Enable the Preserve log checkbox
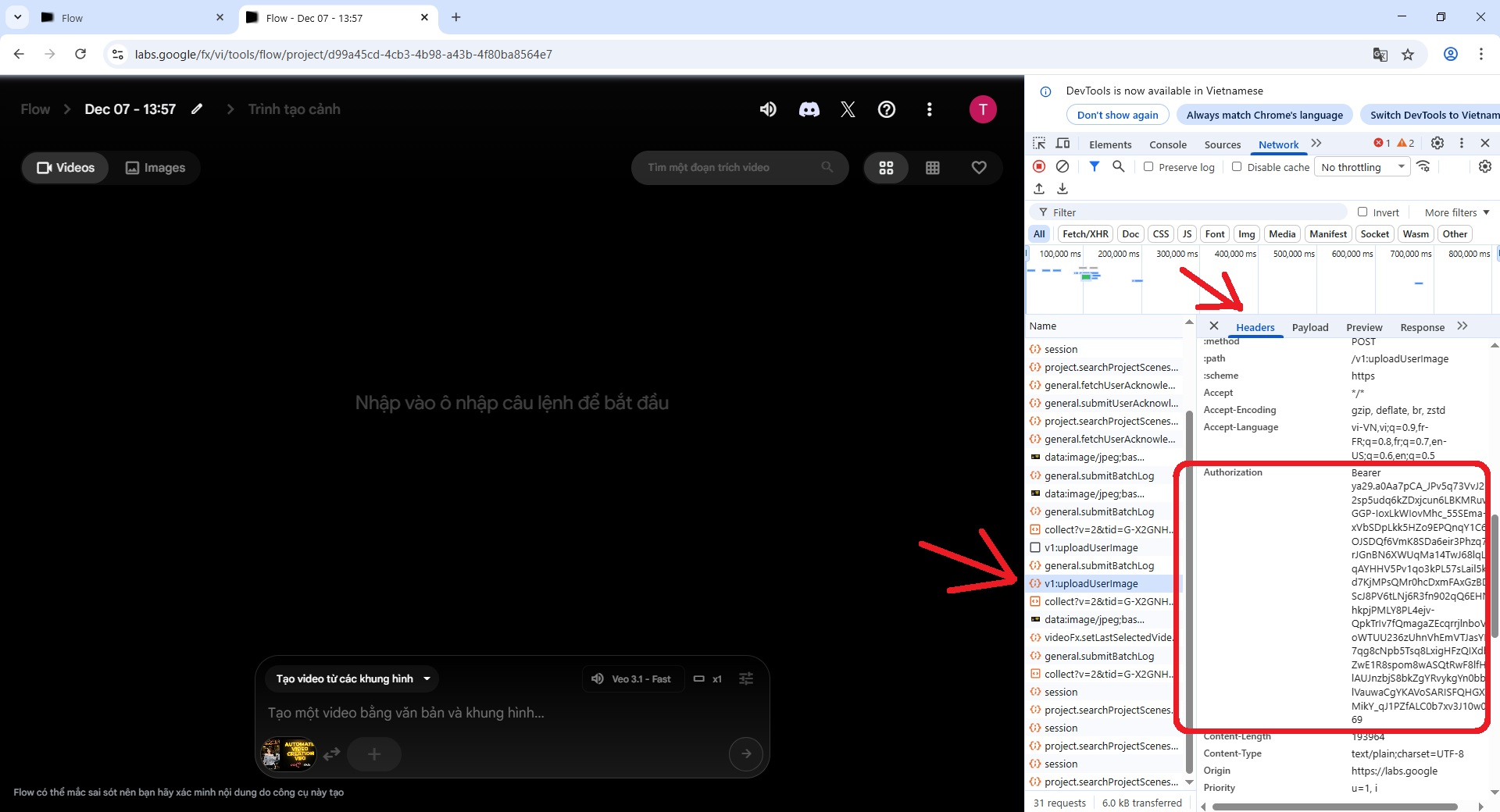The height and width of the screenshot is (812, 1500). [1148, 166]
